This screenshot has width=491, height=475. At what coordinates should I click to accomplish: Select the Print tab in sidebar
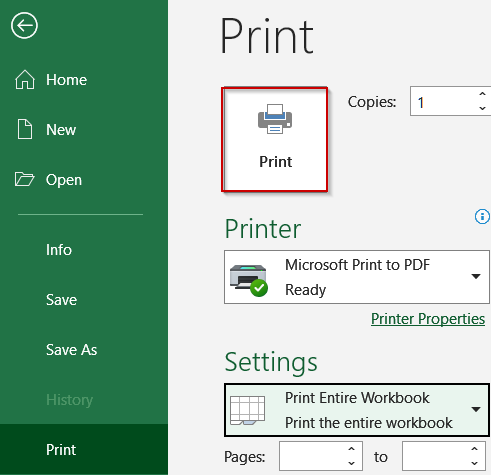(84, 450)
